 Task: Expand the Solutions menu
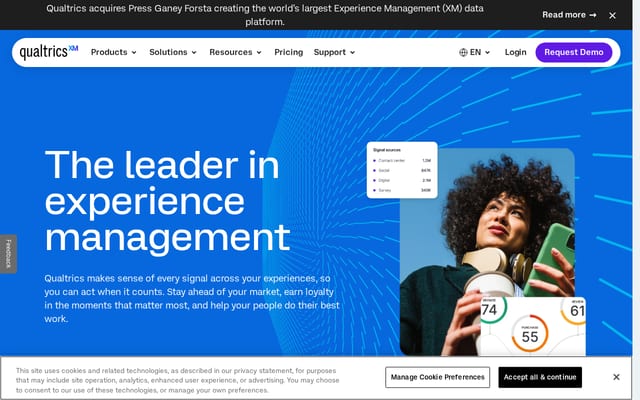tap(173, 52)
